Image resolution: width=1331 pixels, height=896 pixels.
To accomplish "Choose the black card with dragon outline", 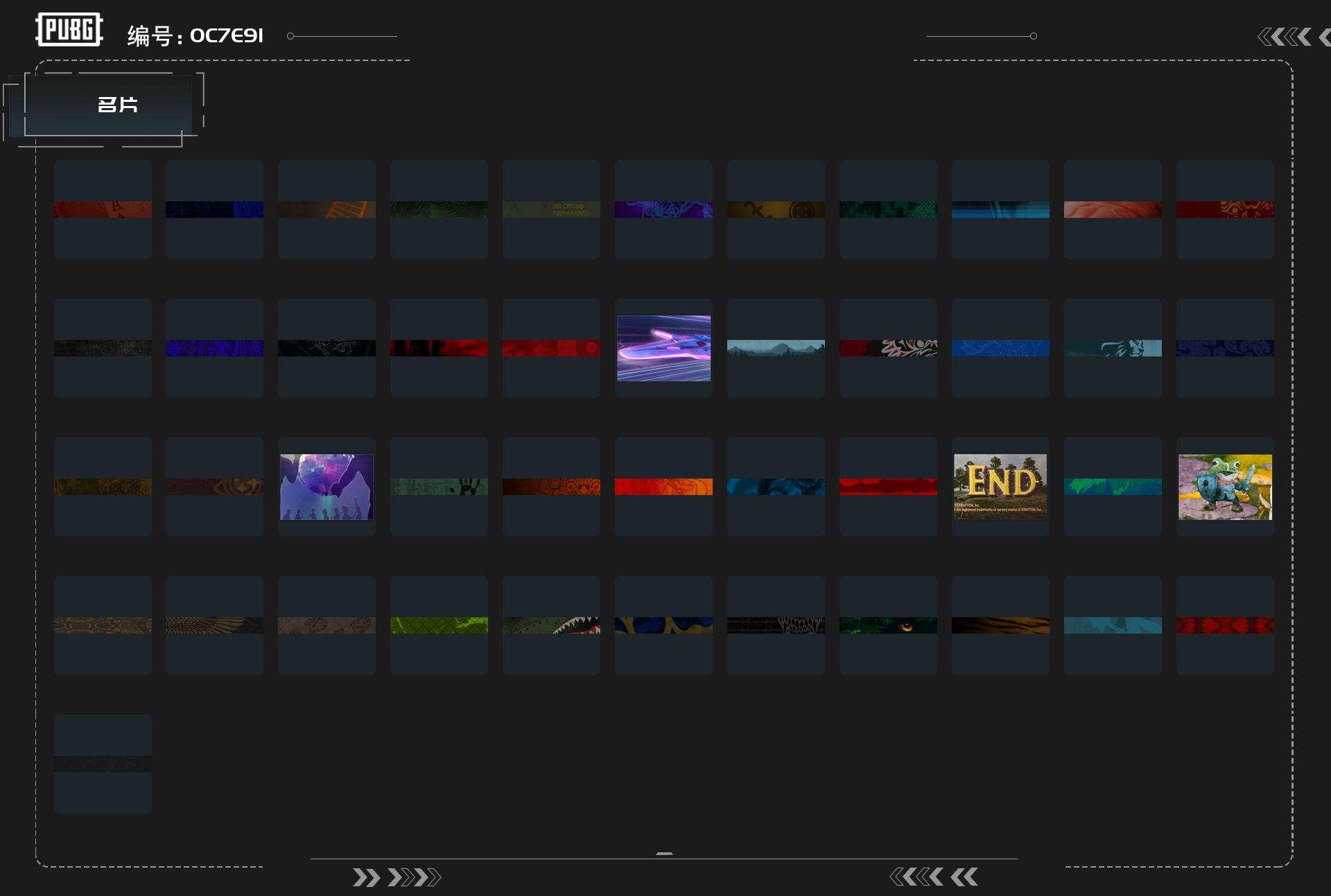I will (x=327, y=348).
